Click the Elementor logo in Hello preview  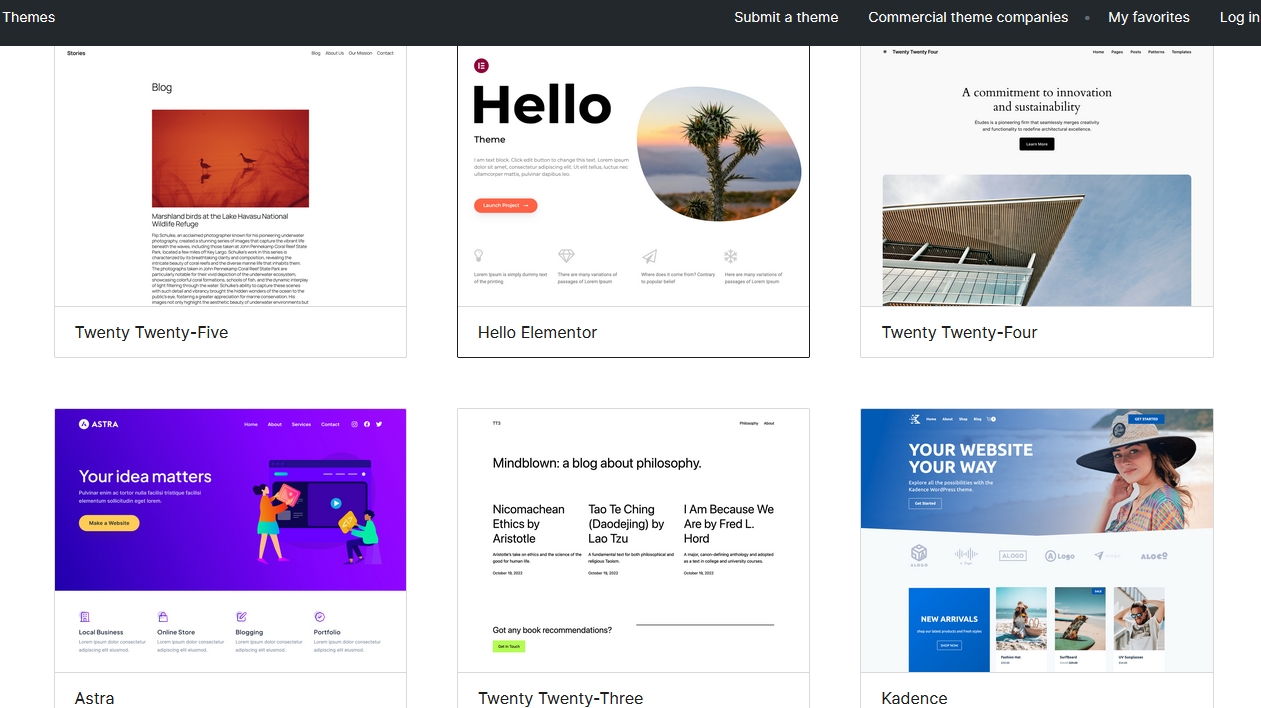[x=481, y=66]
